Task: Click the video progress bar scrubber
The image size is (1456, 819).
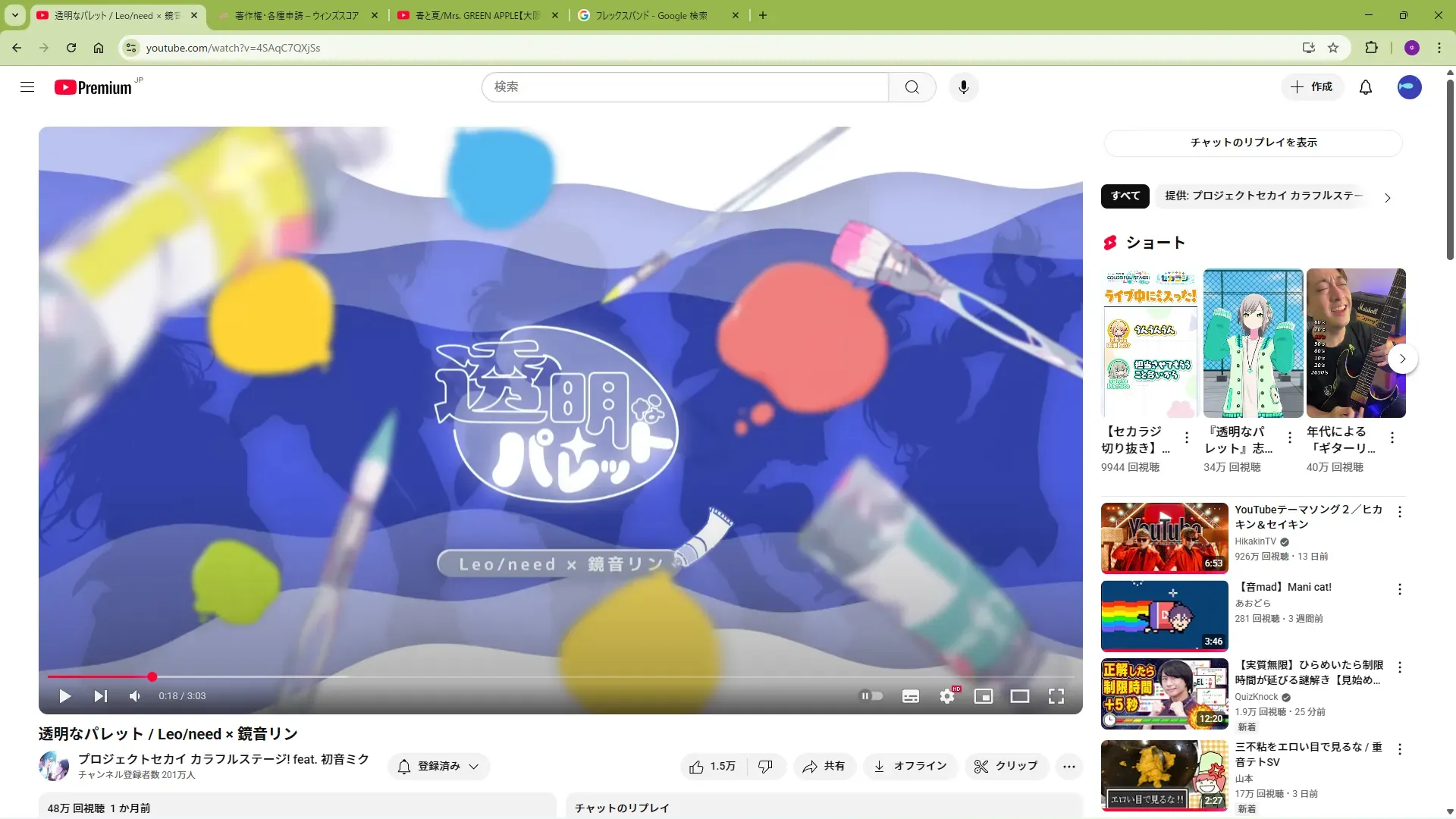Action: [x=152, y=676]
